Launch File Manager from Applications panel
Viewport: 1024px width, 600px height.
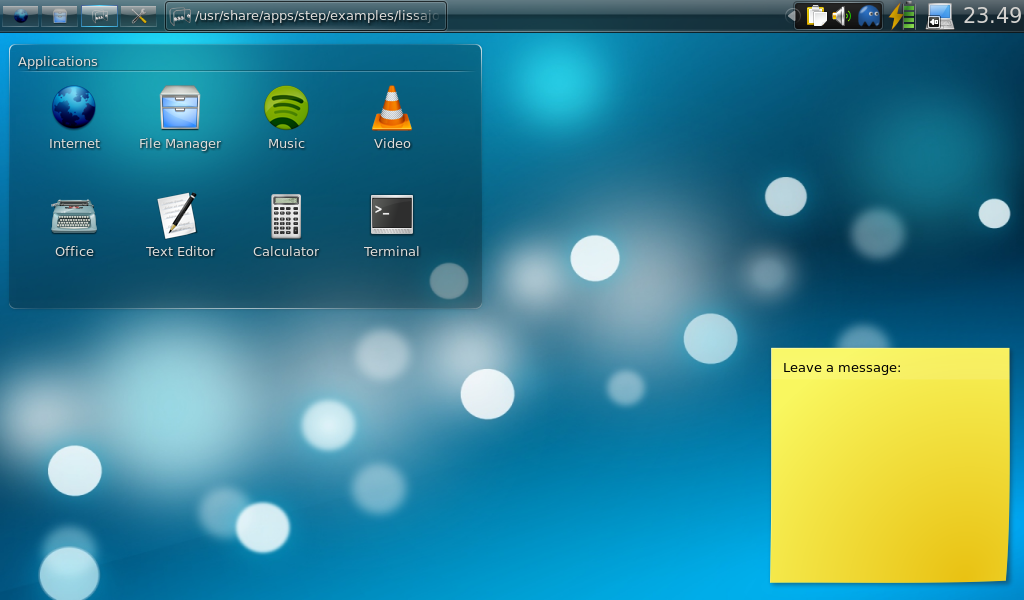[180, 108]
